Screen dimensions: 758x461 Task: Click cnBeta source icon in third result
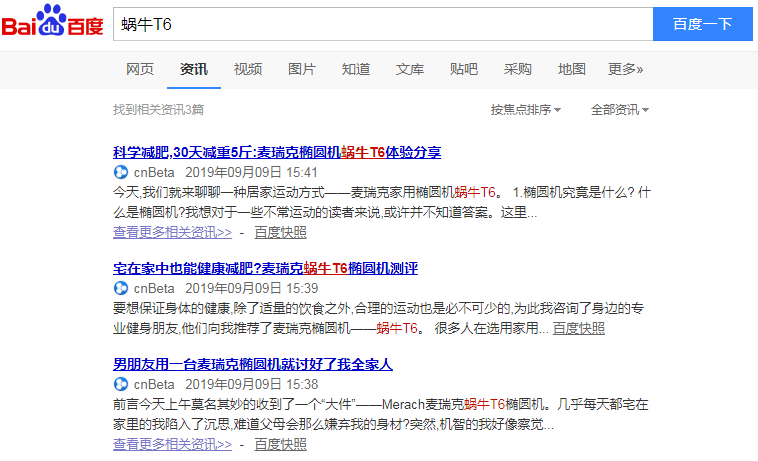(120, 384)
